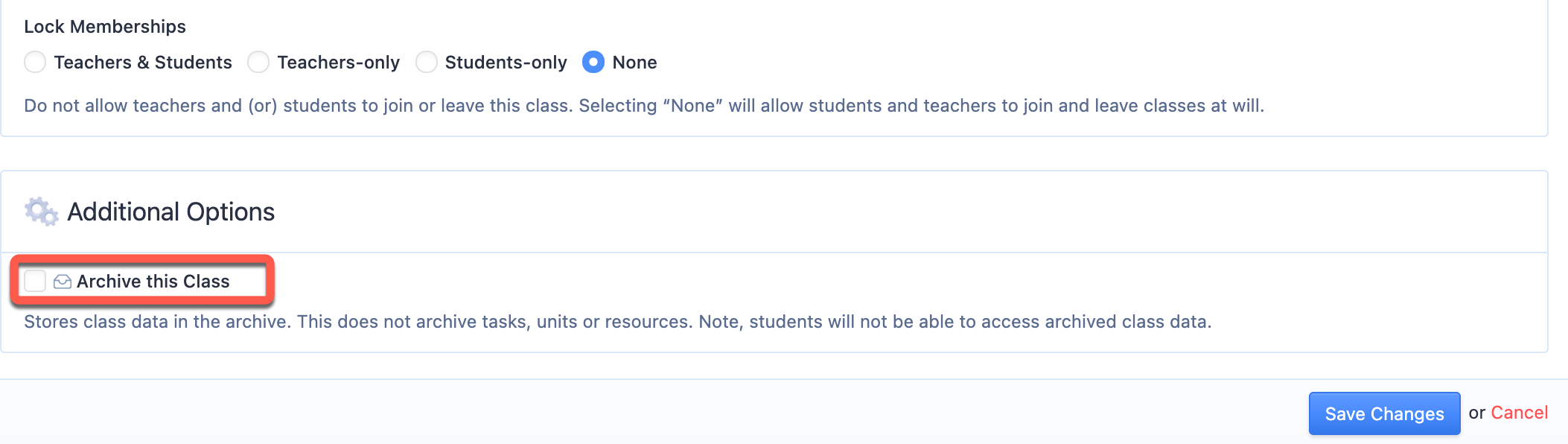Click the Save Changes button

pyautogui.click(x=1384, y=413)
